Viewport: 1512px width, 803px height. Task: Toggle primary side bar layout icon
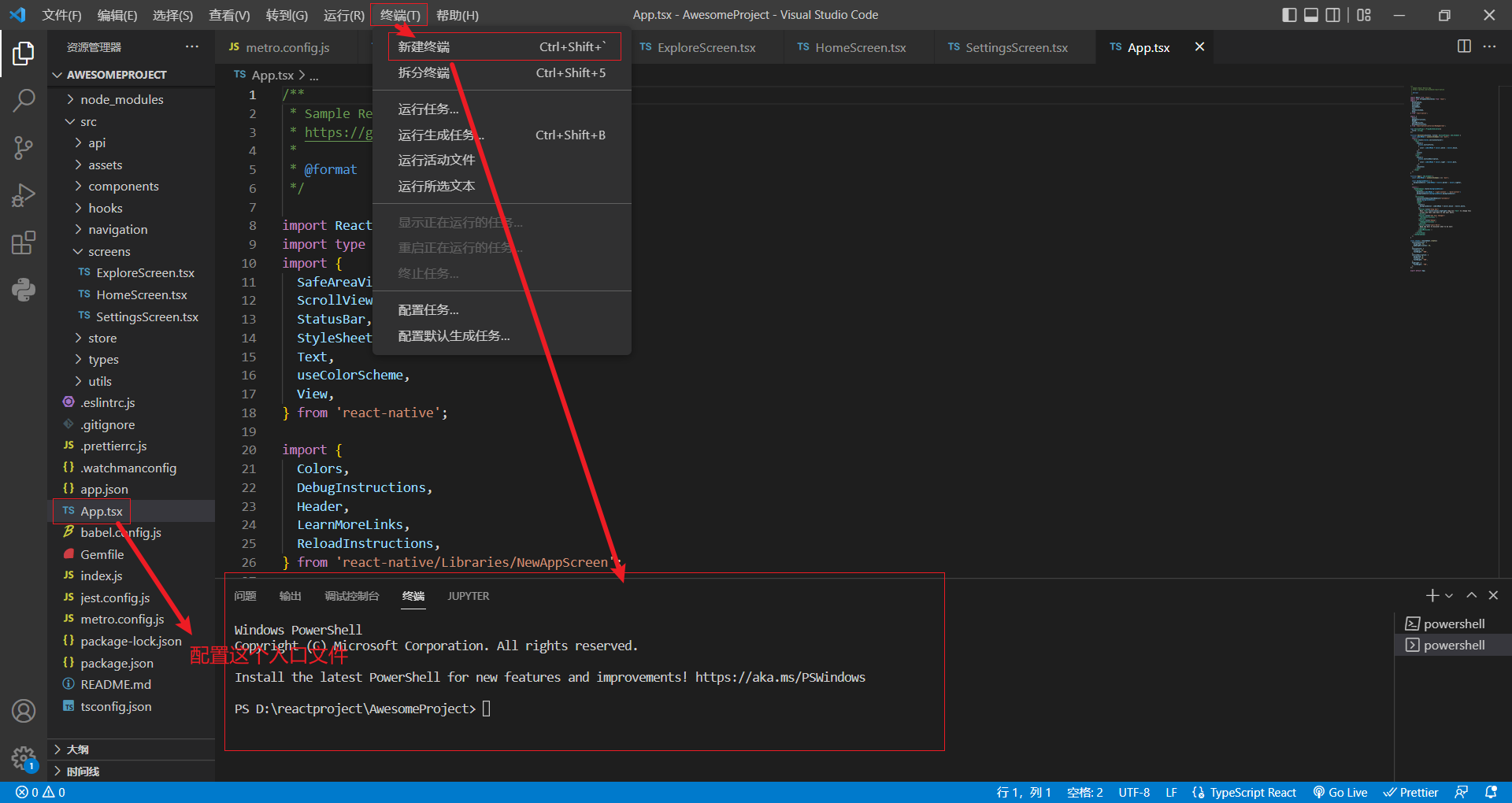tap(1289, 15)
